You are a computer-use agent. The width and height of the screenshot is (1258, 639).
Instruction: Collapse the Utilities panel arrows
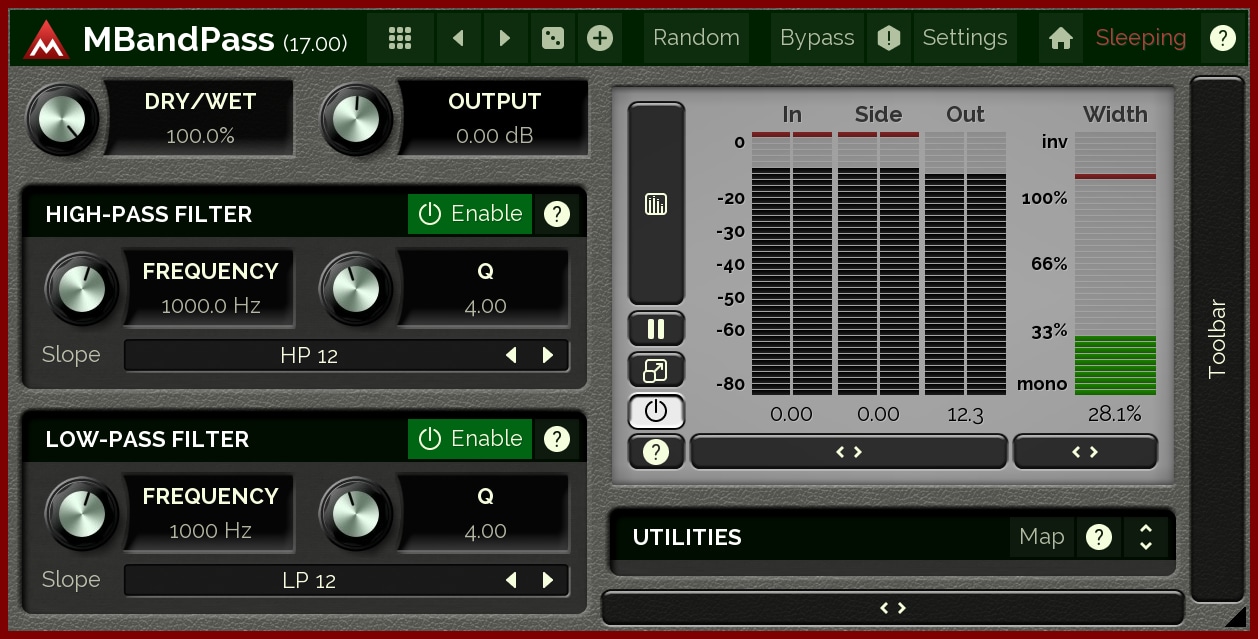click(x=1146, y=538)
